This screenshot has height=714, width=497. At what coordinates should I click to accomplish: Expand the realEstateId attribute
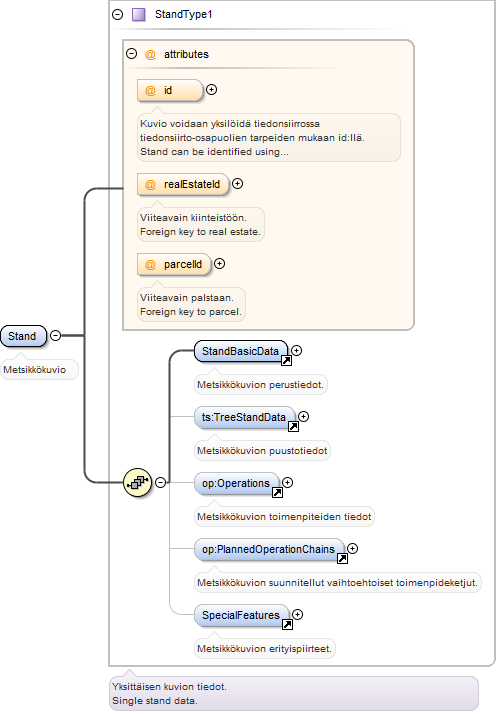[x=237, y=184]
